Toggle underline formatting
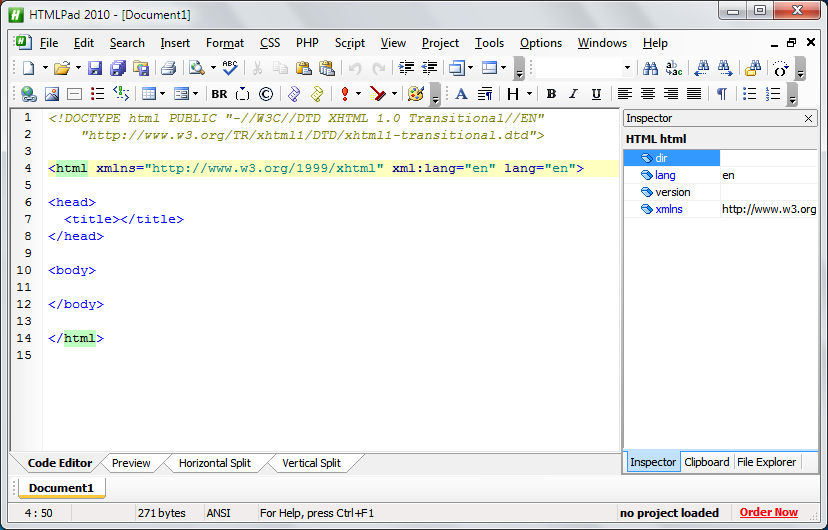Image resolution: width=828 pixels, height=530 pixels. (x=596, y=94)
